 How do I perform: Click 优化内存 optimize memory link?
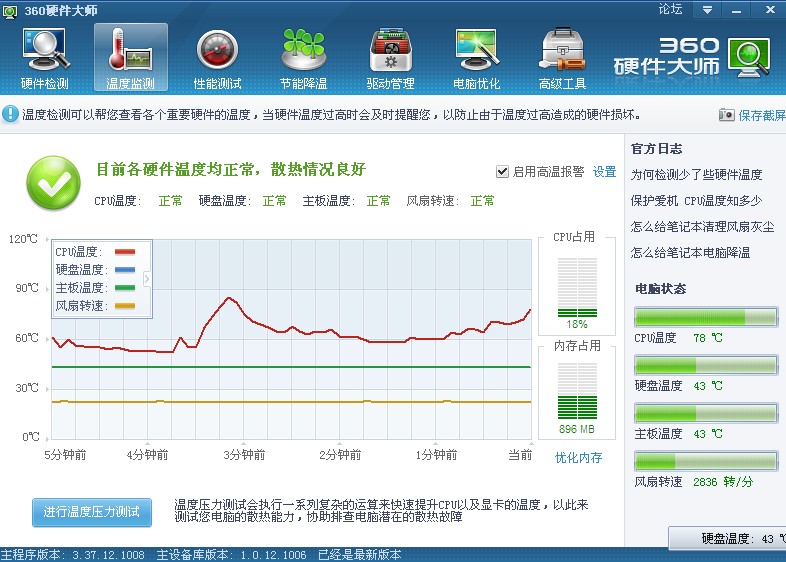pyautogui.click(x=578, y=457)
